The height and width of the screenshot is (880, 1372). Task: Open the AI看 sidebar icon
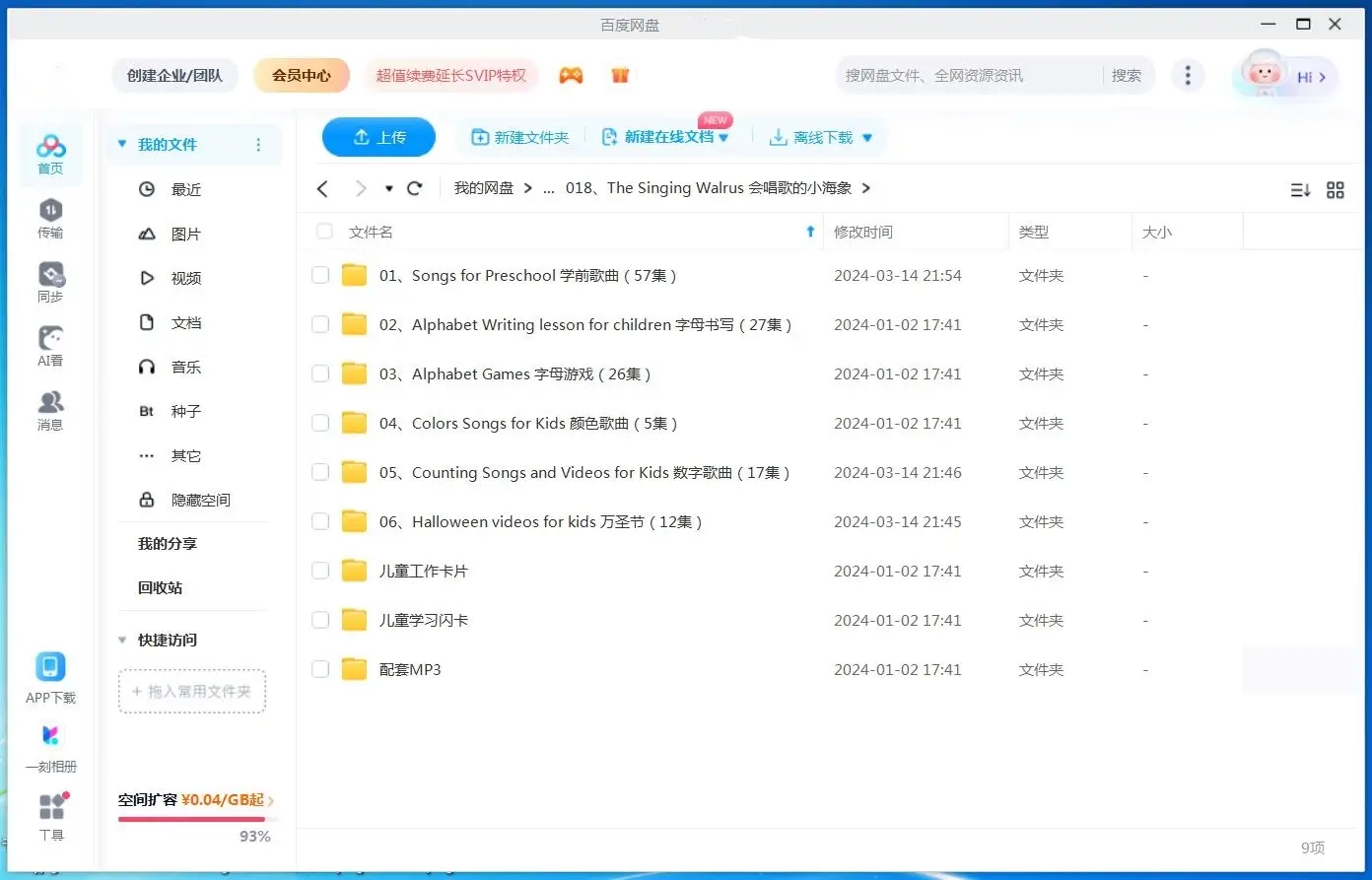(x=50, y=346)
